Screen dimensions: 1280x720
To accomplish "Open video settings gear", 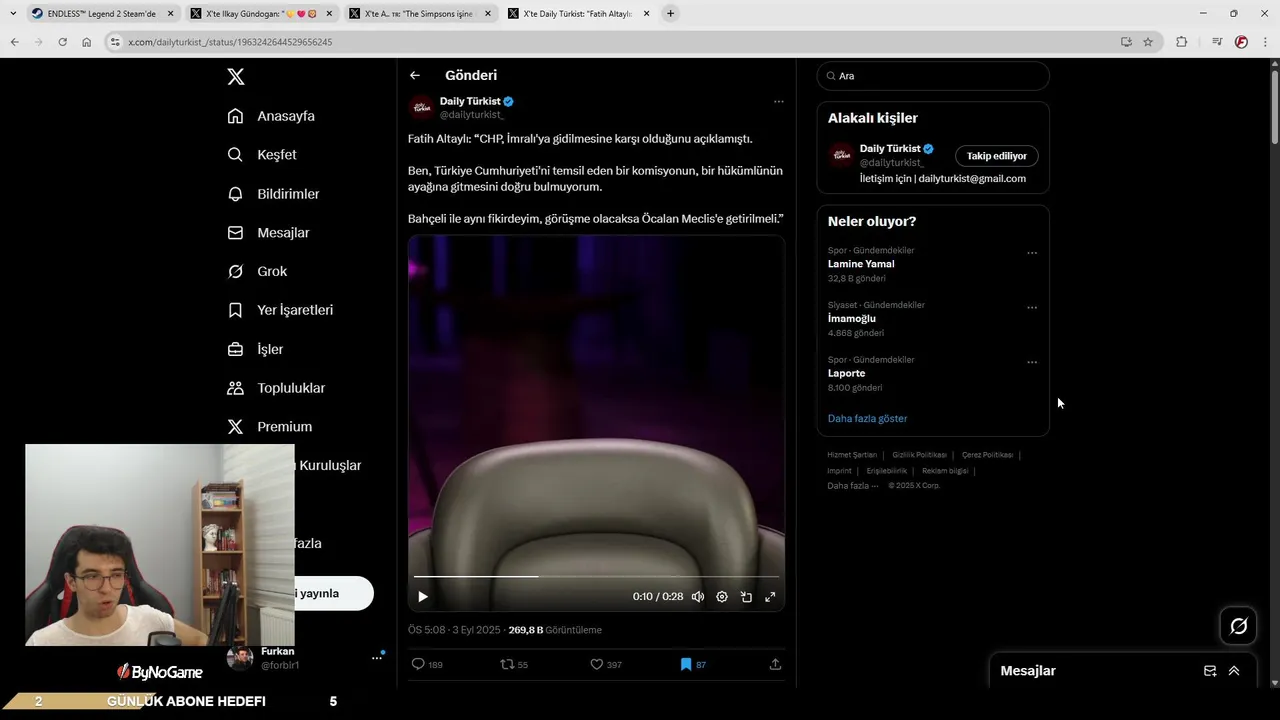I will tap(722, 597).
